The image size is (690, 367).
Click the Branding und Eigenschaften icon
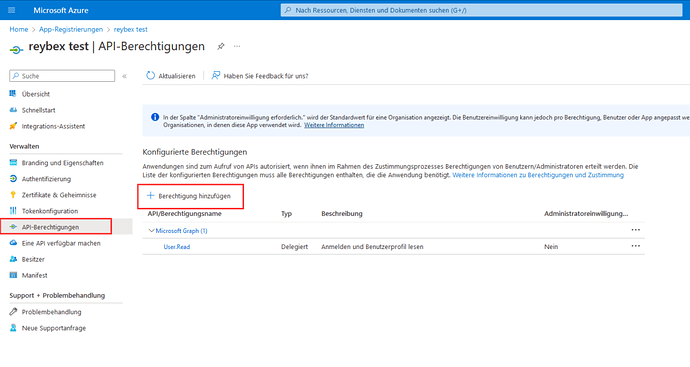point(13,163)
